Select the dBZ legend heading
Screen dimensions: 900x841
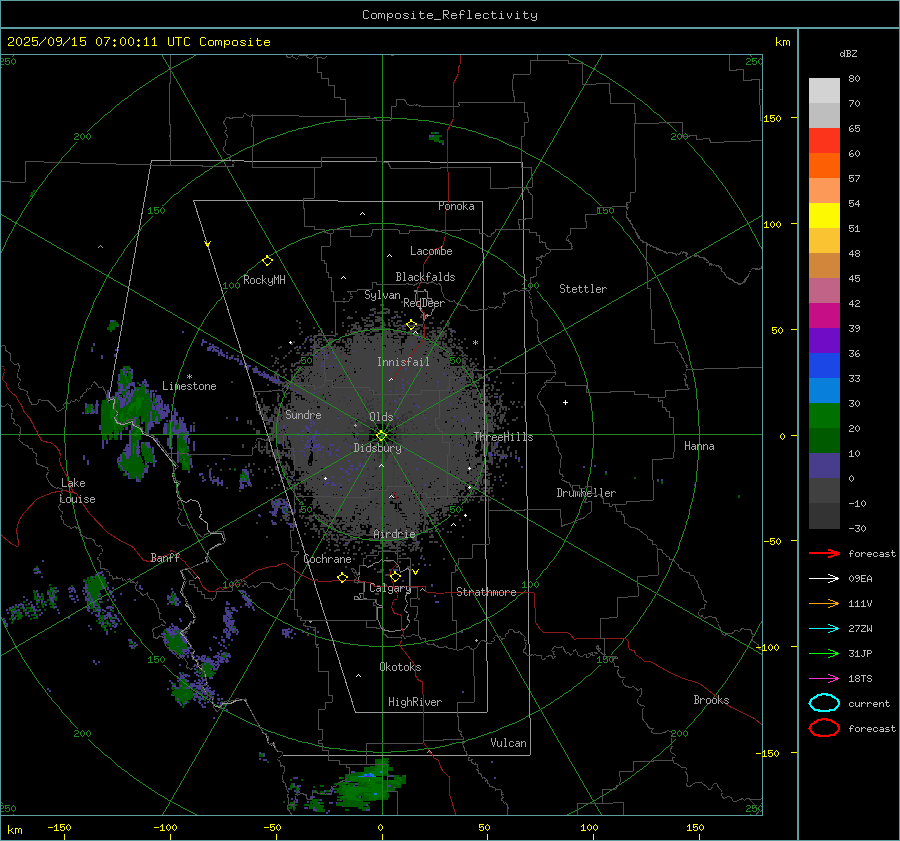(848, 53)
